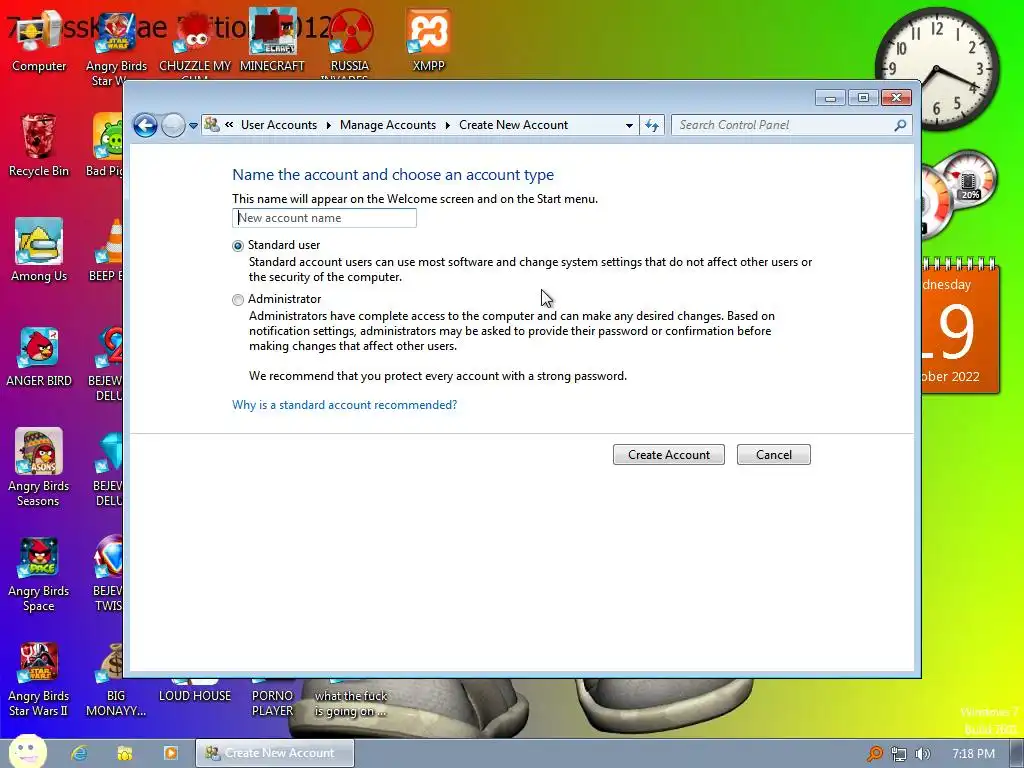Click the Start button orb on the taskbar
The height and width of the screenshot is (768, 1024).
tap(27, 751)
